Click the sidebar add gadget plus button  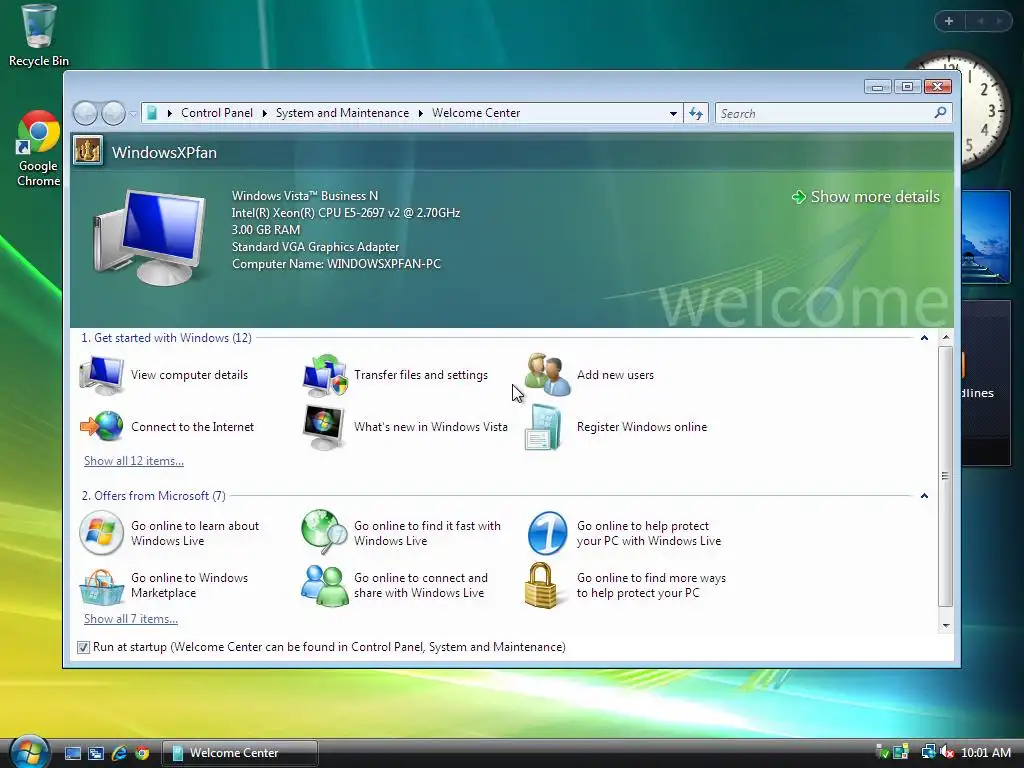tap(949, 21)
